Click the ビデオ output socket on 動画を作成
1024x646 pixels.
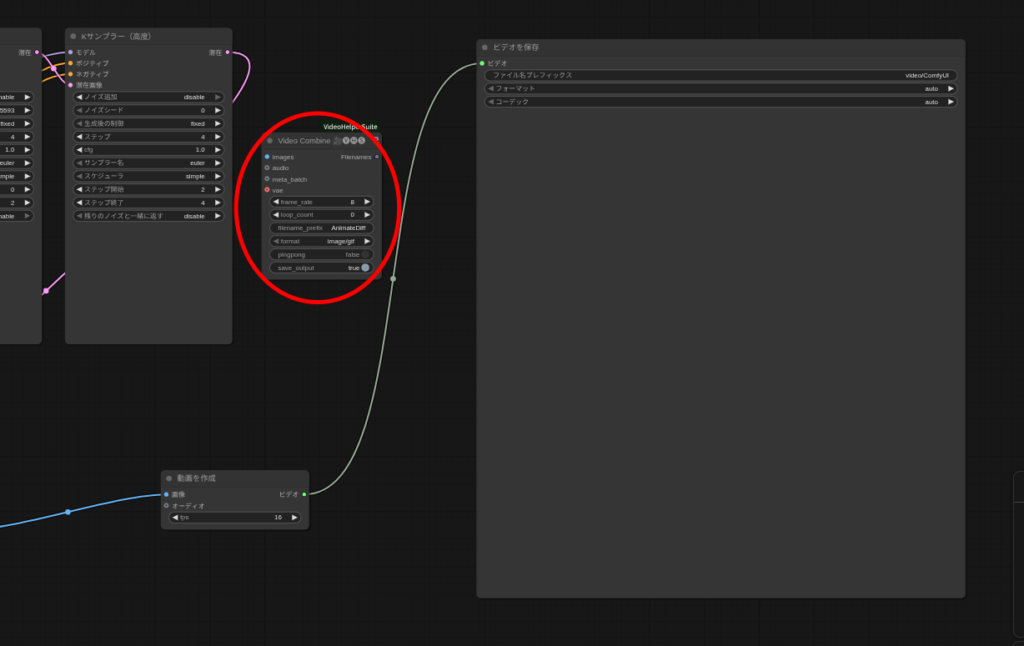click(x=304, y=494)
